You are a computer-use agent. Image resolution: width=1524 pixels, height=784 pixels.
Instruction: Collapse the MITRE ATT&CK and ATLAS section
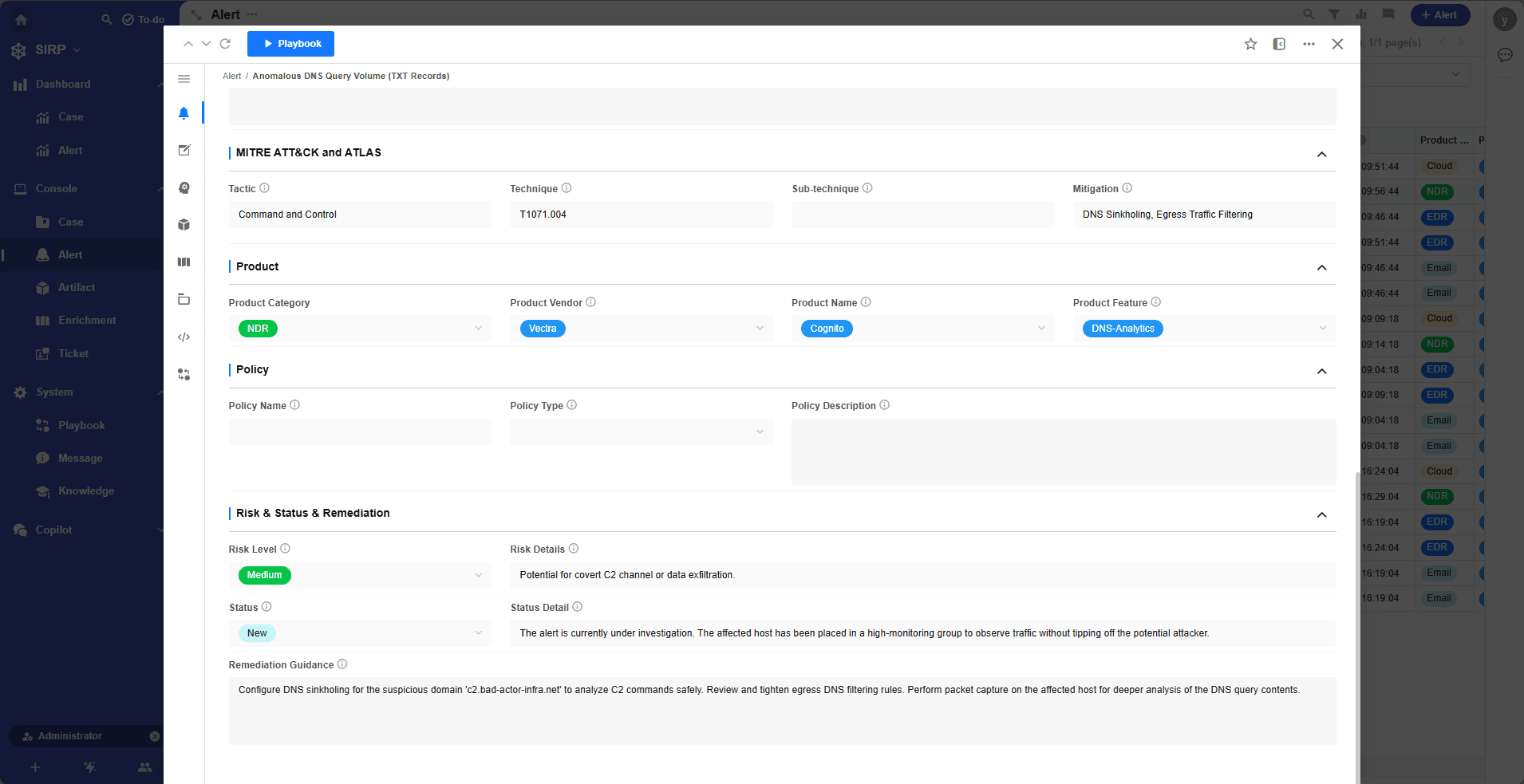coord(1321,154)
